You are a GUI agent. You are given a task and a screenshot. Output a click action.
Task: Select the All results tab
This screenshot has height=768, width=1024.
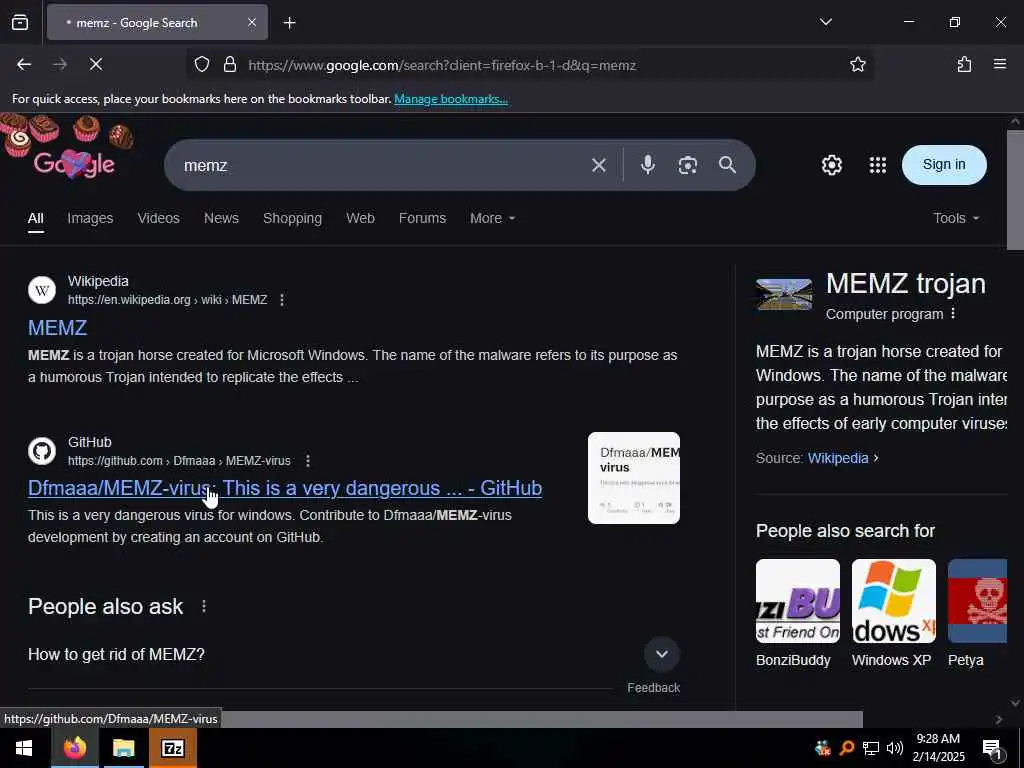pos(36,218)
